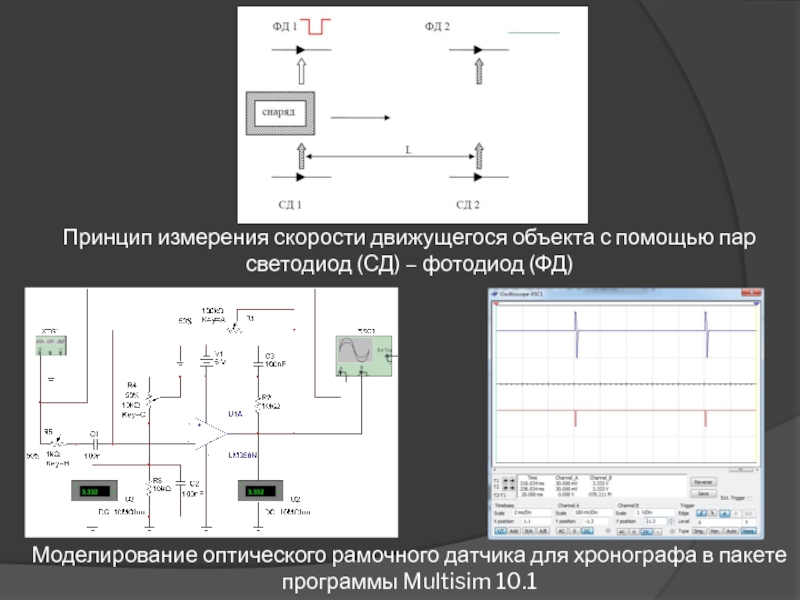Click the Channel B round indicator
This screenshot has height=600, width=800.
coord(672,532)
